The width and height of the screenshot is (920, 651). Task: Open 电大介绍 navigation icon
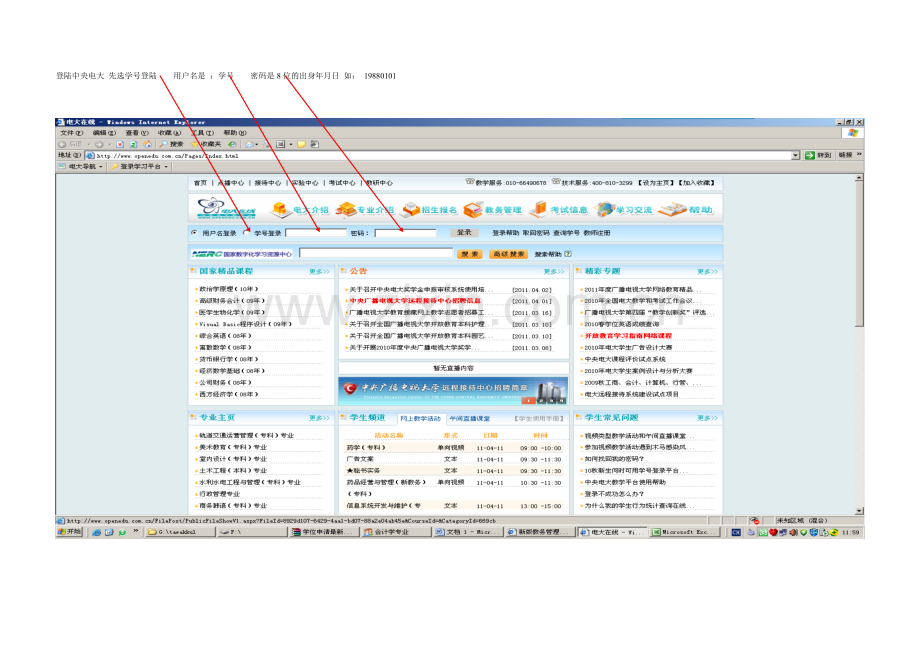click(300, 209)
